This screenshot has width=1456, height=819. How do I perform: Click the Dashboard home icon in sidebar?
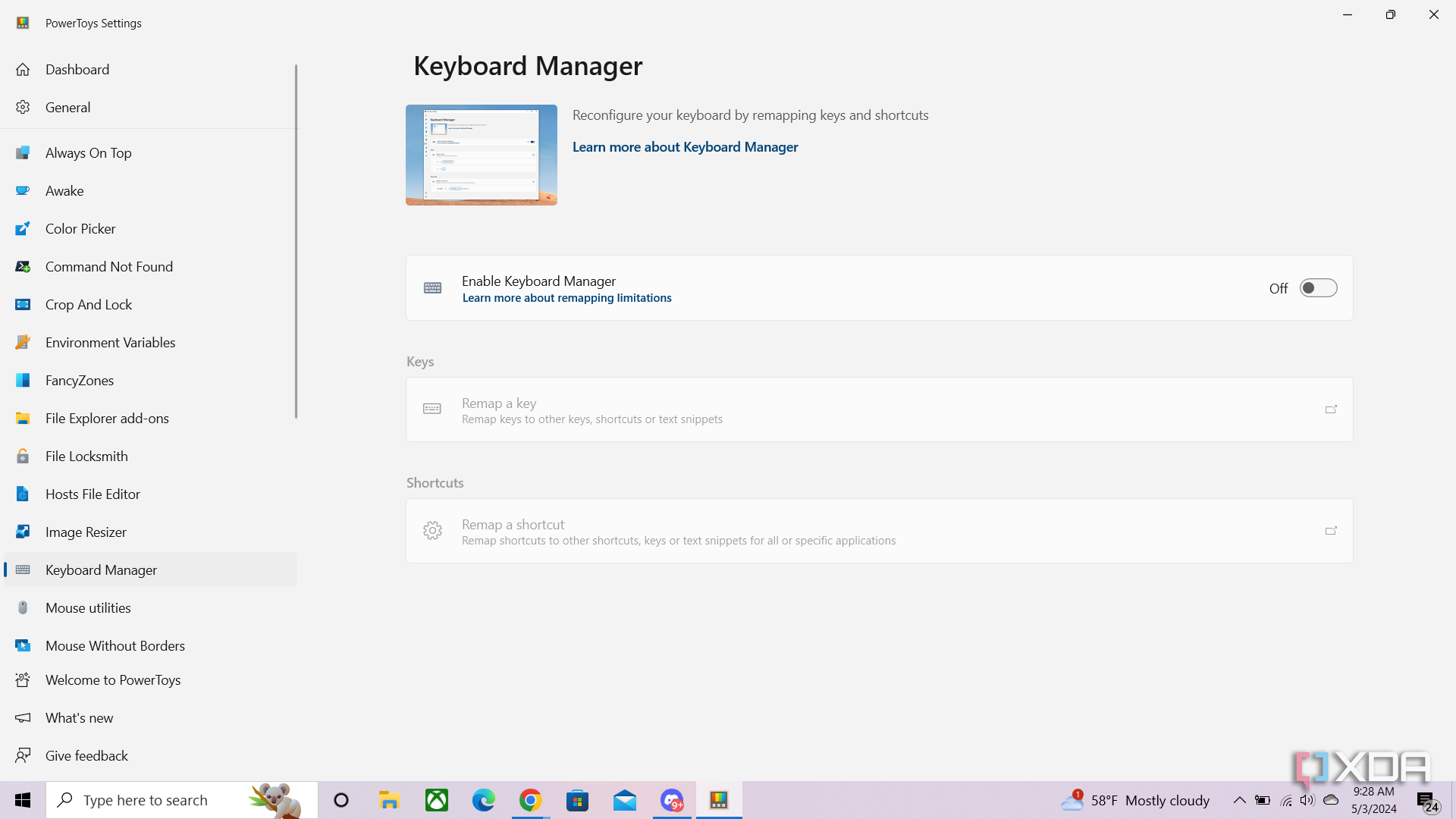coord(23,69)
